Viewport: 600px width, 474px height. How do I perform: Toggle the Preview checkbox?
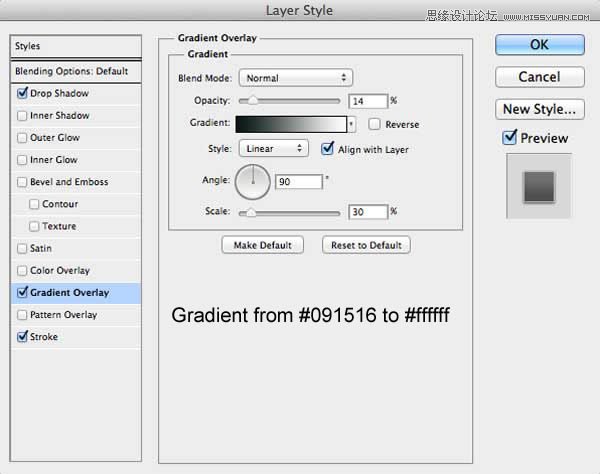(x=510, y=137)
